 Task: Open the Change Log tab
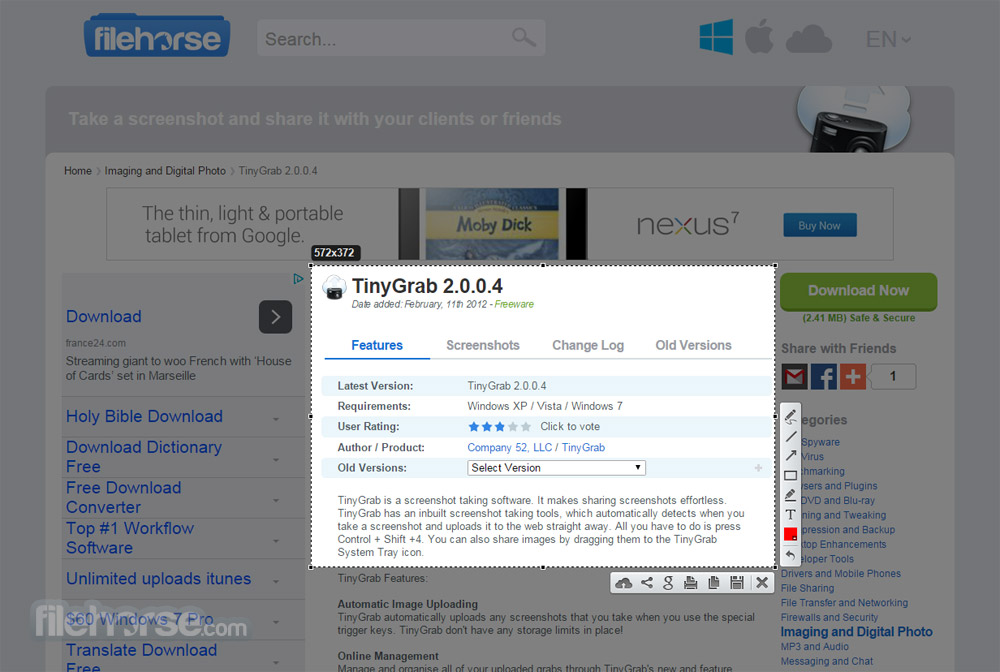coord(587,345)
